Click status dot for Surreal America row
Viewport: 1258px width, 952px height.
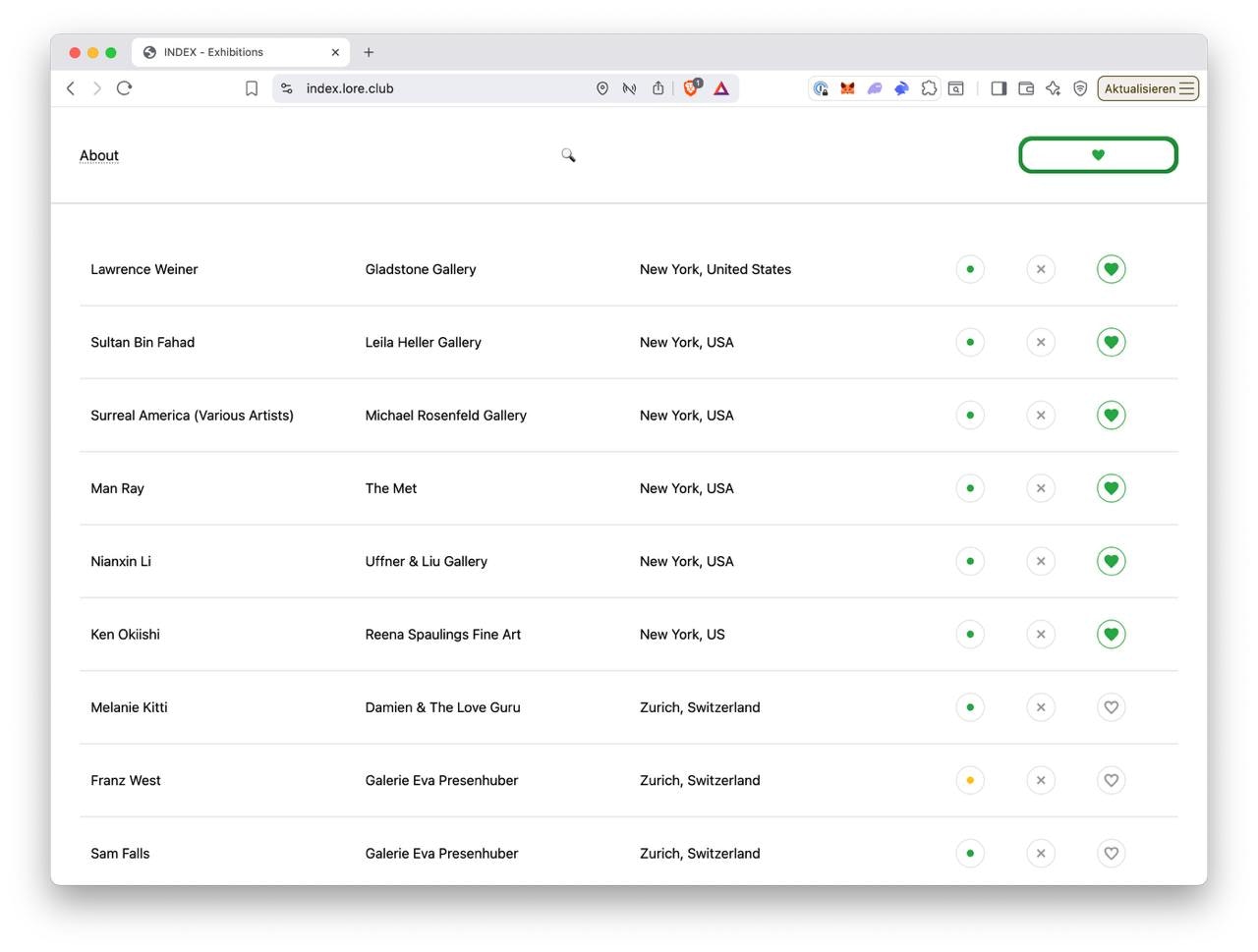[x=970, y=416]
